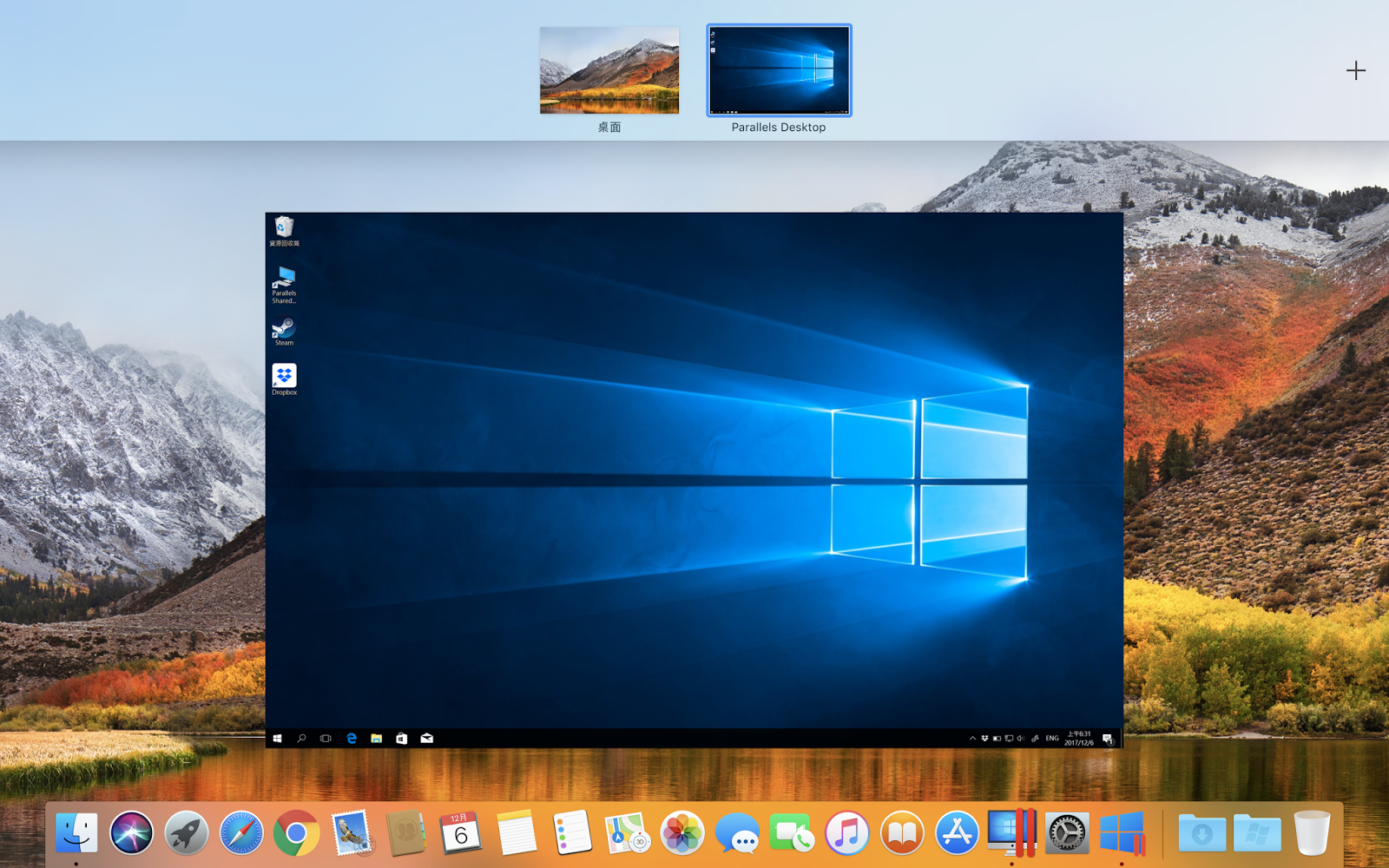1389x868 pixels.
Task: Open the Recycle Bin on Windows desktop
Action: pos(284,231)
